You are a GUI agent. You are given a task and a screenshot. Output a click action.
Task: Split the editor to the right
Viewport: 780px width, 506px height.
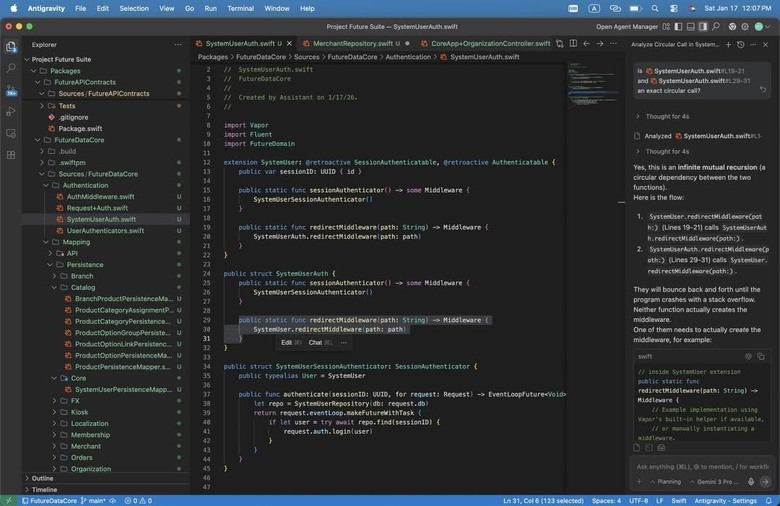tap(573, 44)
